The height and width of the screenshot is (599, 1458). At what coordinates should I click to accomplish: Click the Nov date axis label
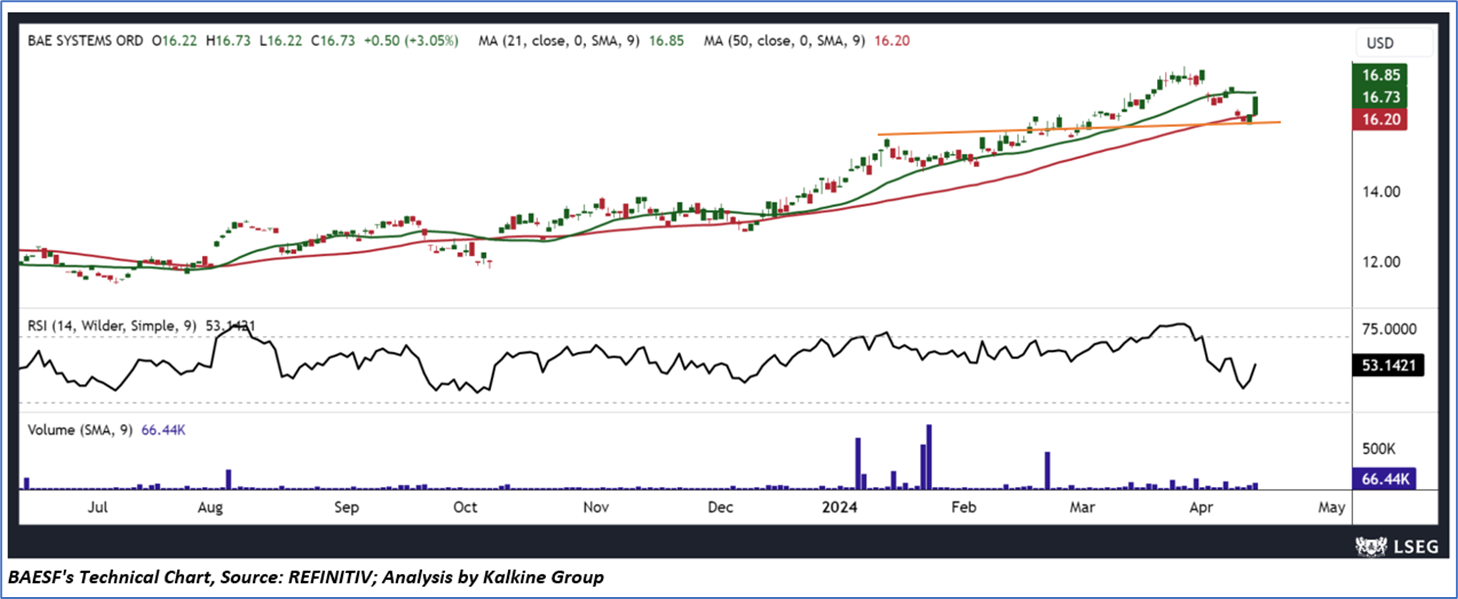point(595,508)
